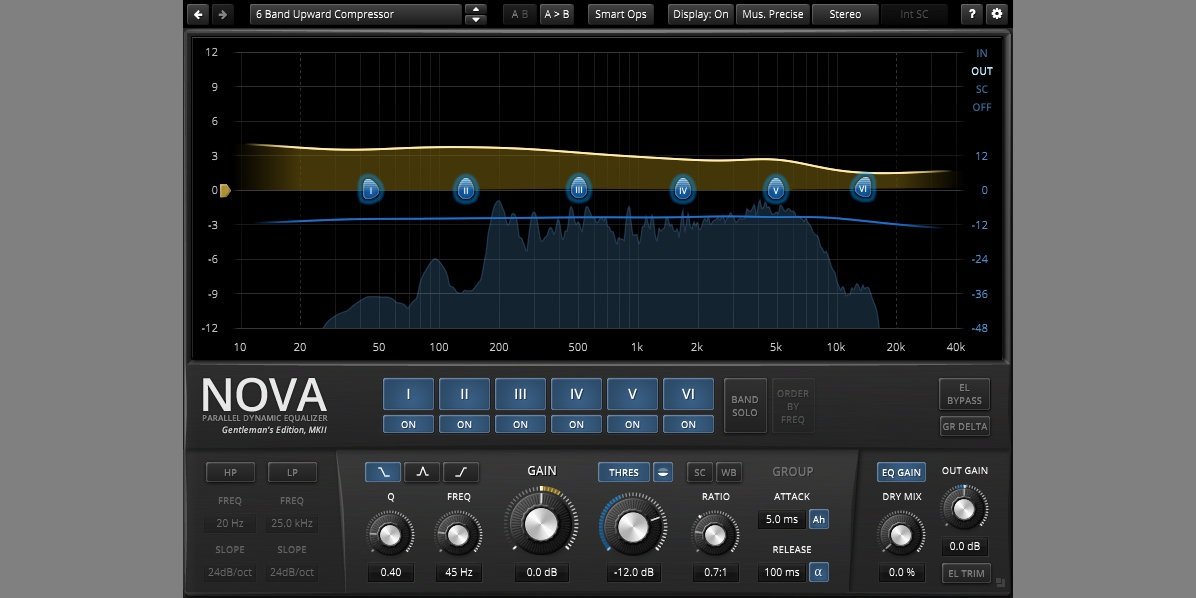Open the settings gear
Image resolution: width=1196 pixels, height=598 pixels.
coord(996,14)
